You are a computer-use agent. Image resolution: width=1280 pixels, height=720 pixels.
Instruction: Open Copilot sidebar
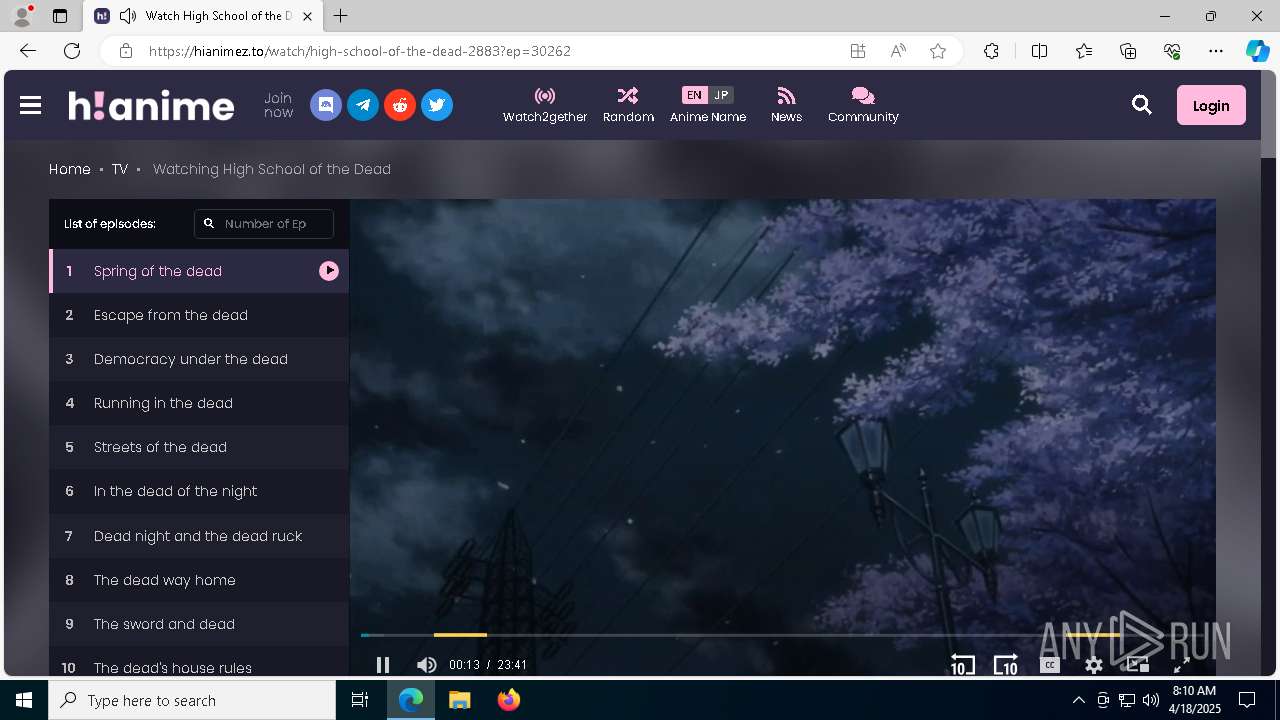point(1257,51)
